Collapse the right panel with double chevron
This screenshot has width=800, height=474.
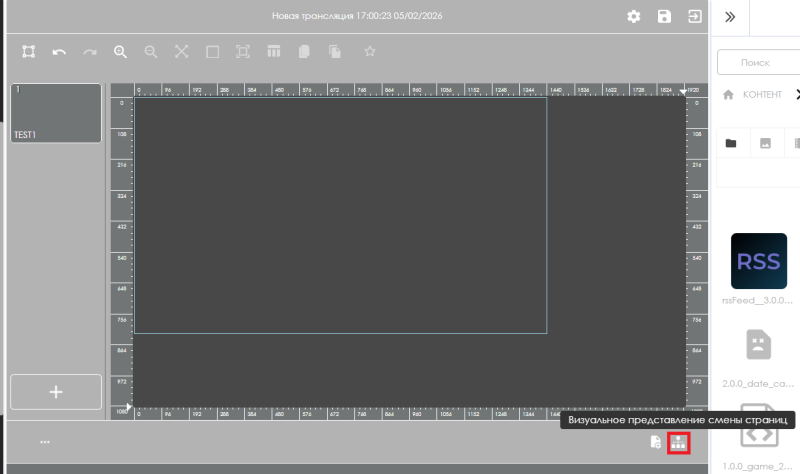tap(730, 17)
